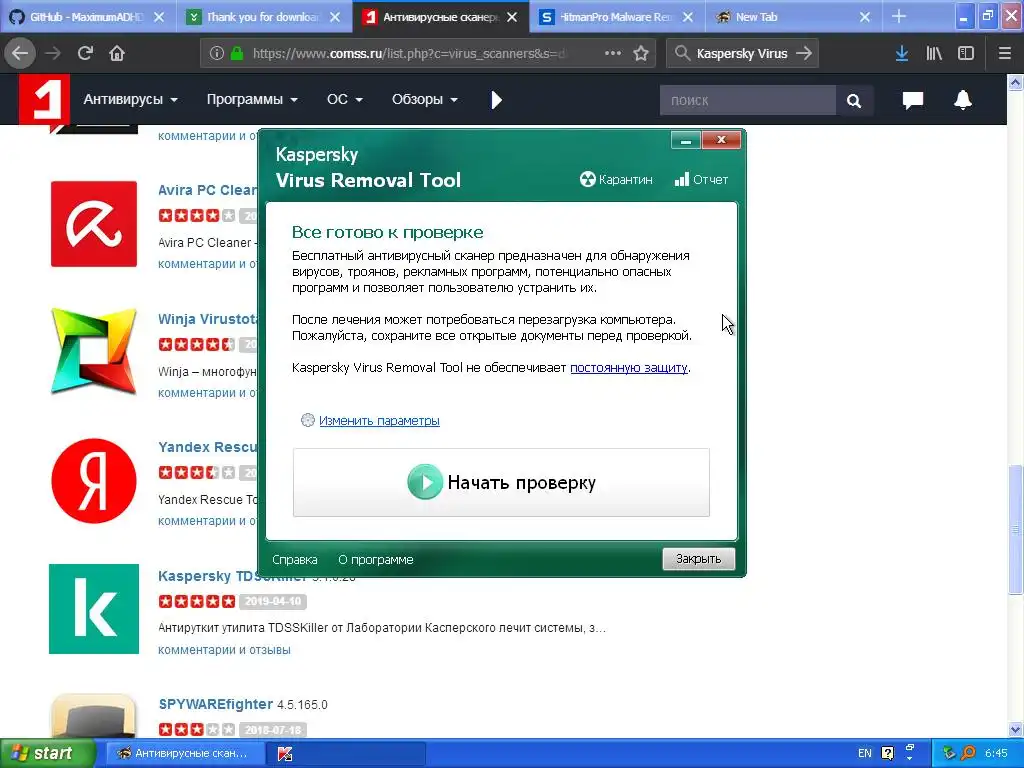Expand the Антивирусы dropdown menu
The height and width of the screenshot is (768, 1024).
click(131, 99)
